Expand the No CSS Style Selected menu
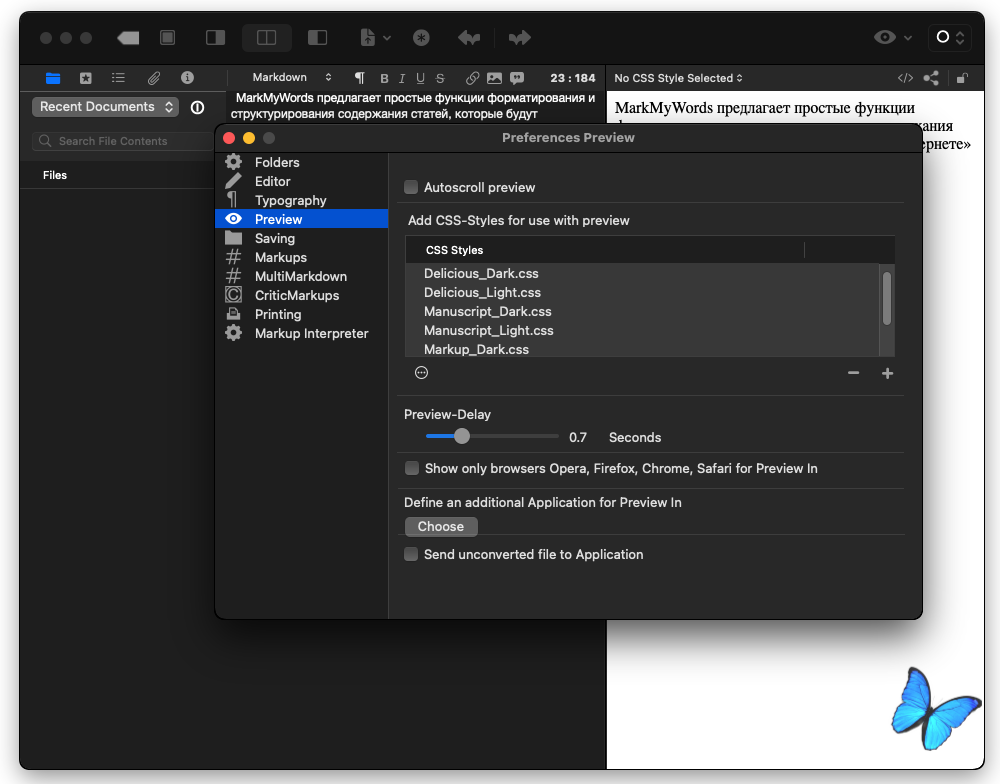Image resolution: width=1000 pixels, height=784 pixels. [679, 78]
